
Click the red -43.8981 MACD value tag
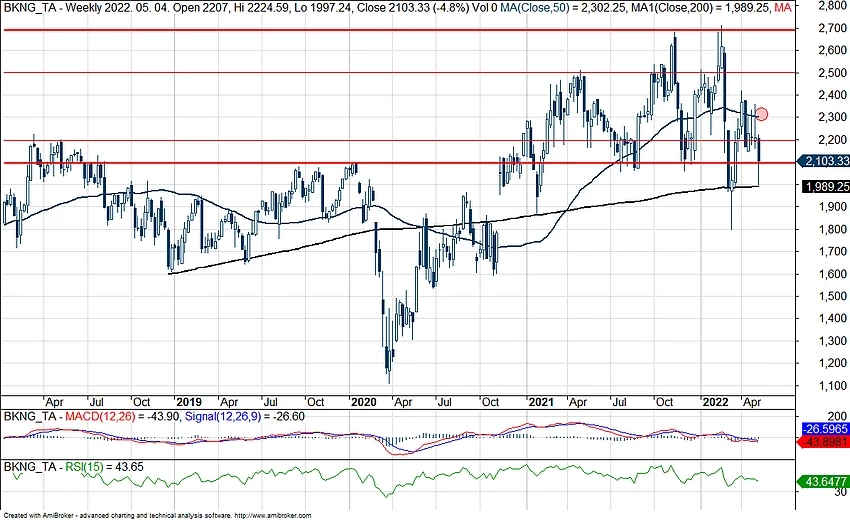(825, 442)
